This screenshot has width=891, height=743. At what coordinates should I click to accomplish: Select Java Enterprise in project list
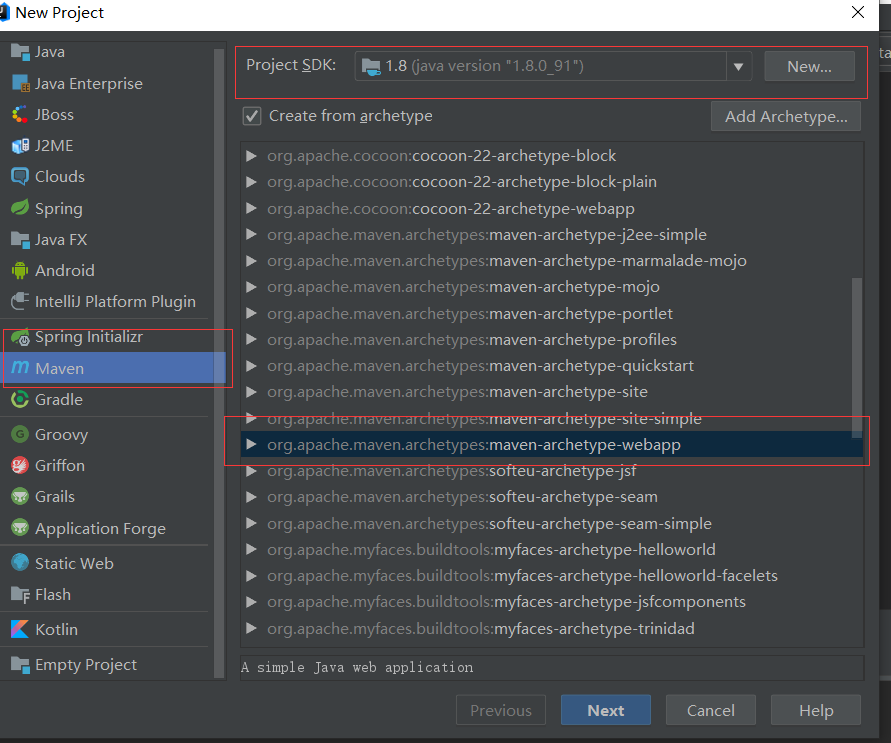tap(88, 84)
